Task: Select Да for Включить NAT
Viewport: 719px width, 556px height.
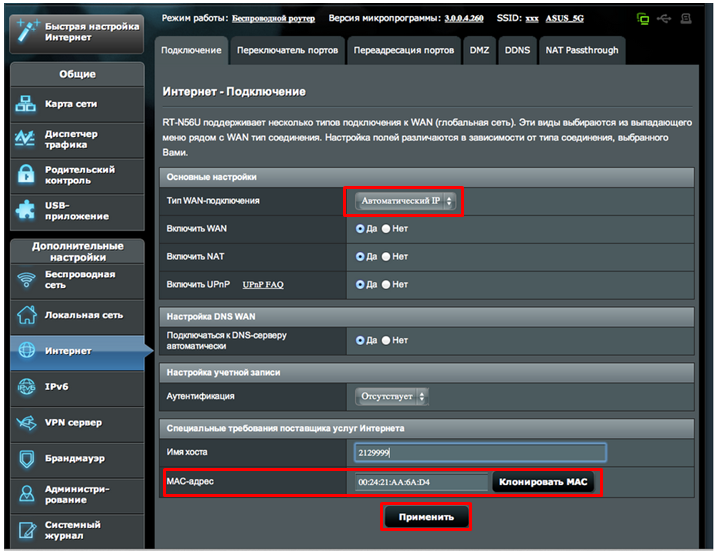Action: point(360,257)
